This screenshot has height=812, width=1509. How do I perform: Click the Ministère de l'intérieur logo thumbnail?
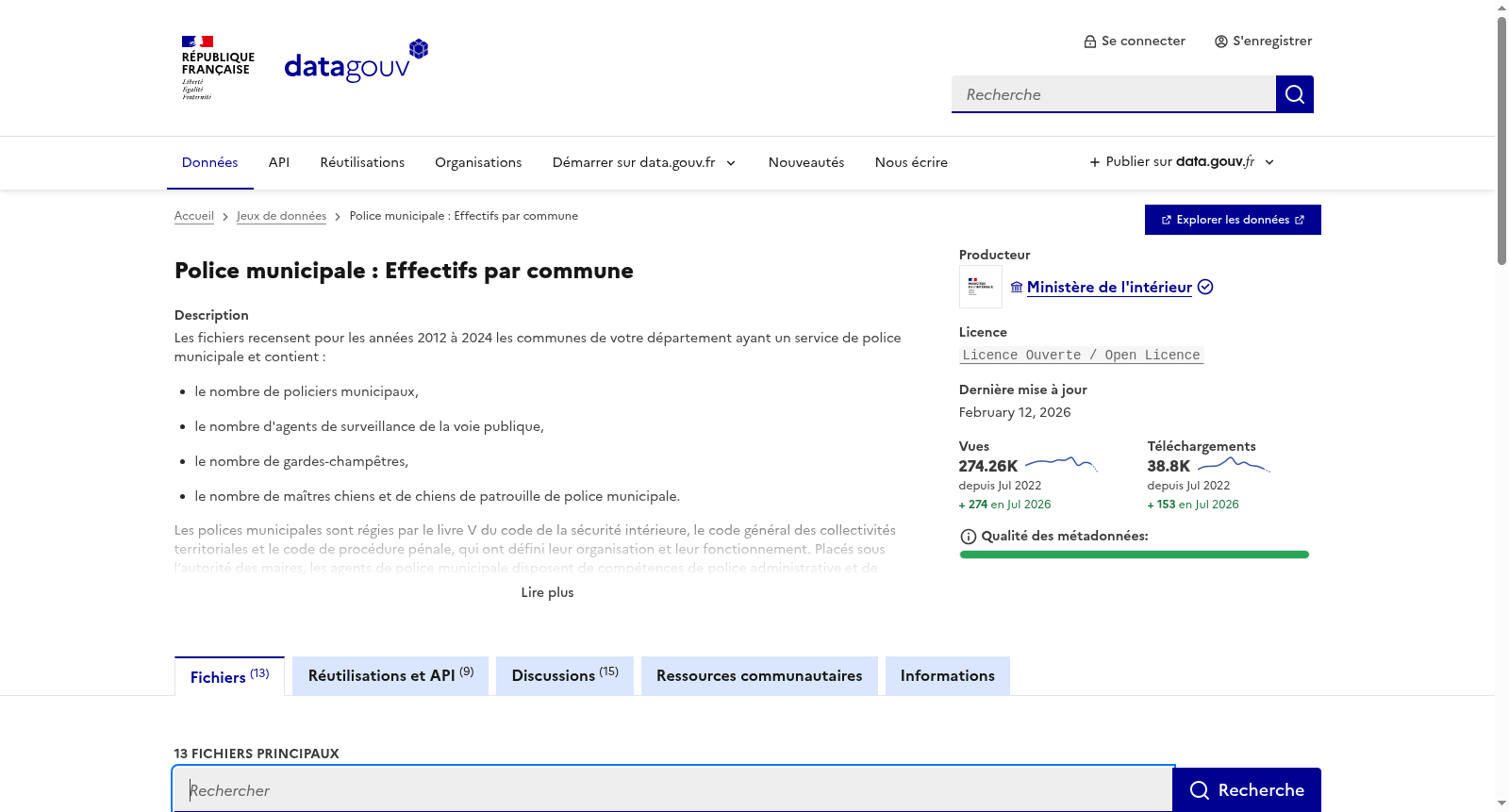(981, 287)
